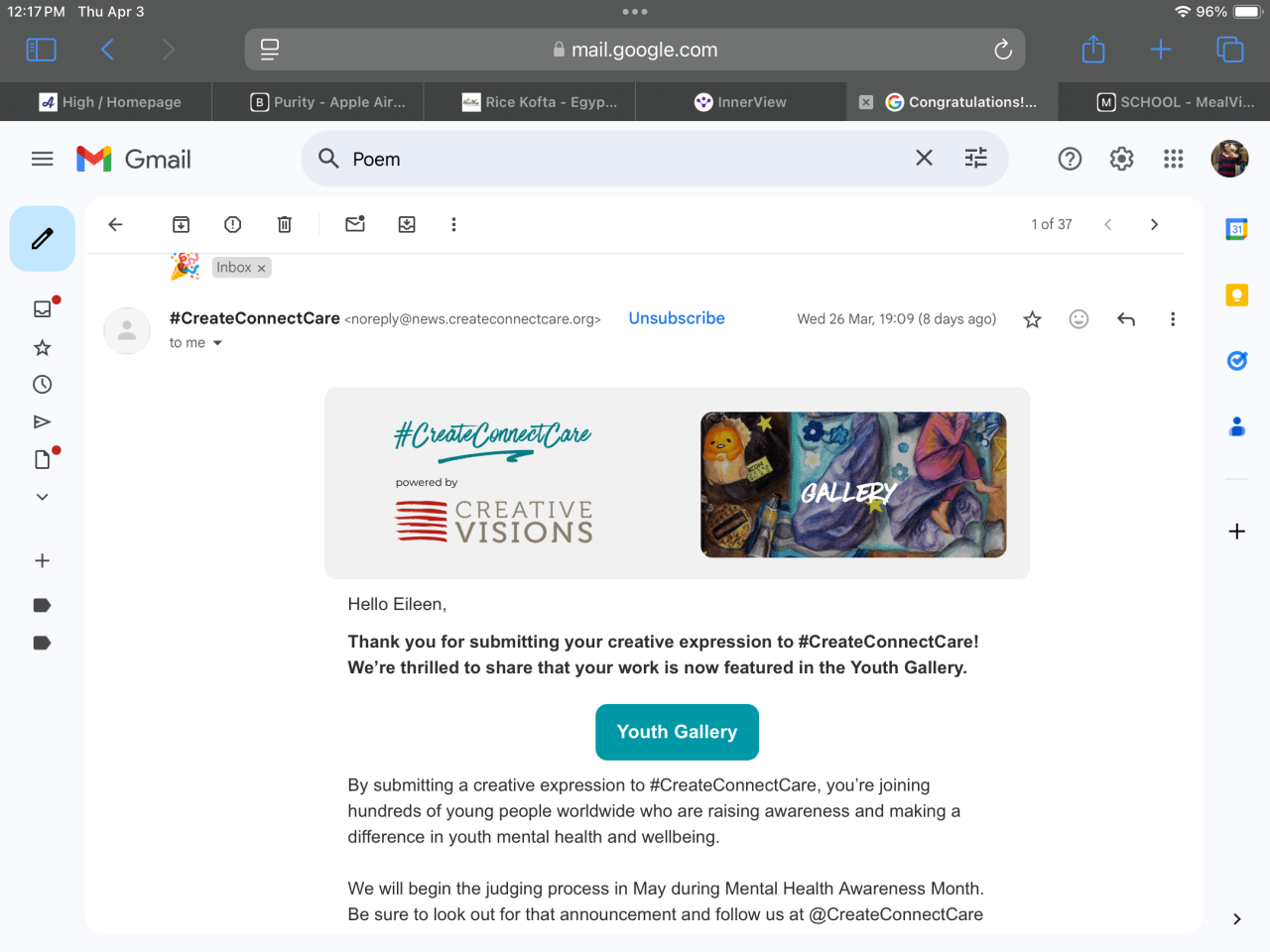The width and height of the screenshot is (1270, 952).
Task: Click the Safari address bar
Action: point(635,50)
